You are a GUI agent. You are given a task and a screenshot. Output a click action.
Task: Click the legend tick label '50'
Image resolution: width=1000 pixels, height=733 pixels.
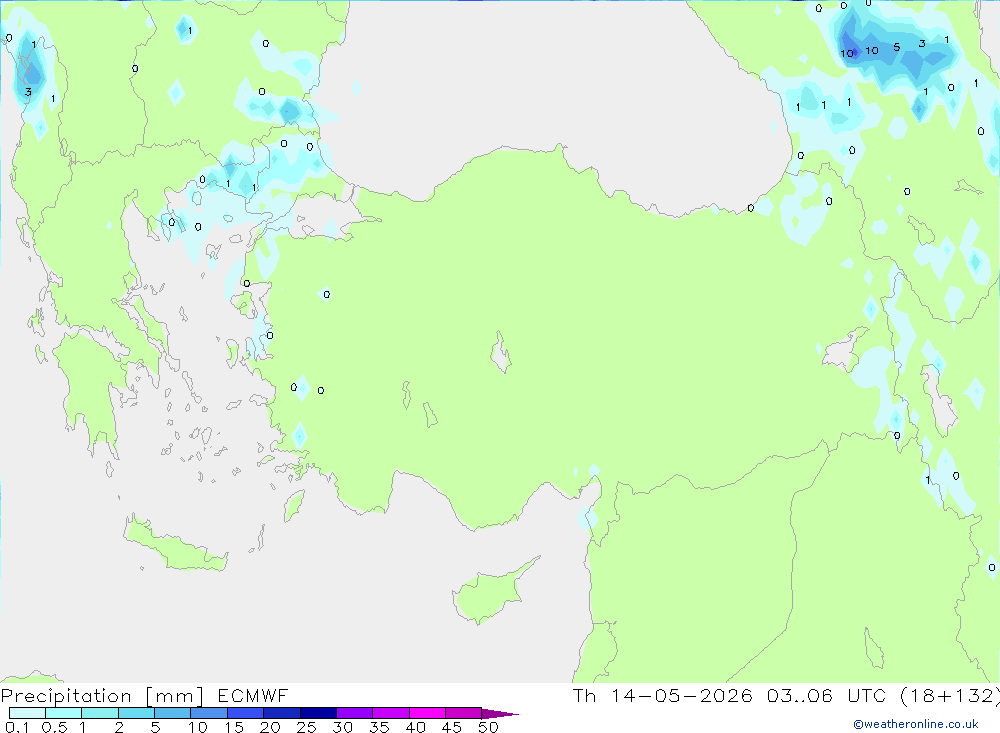(488, 727)
